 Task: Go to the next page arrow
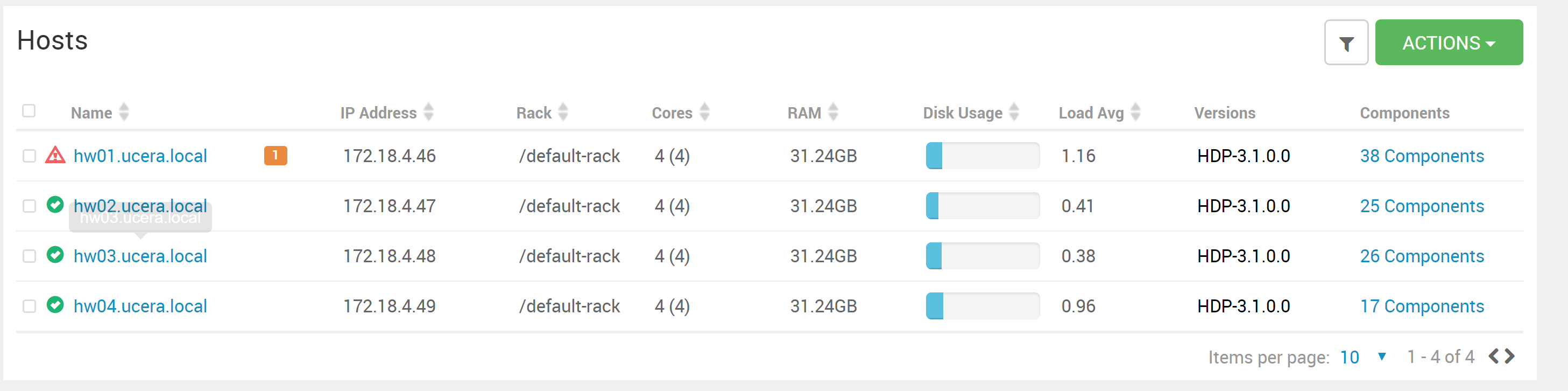point(1510,357)
